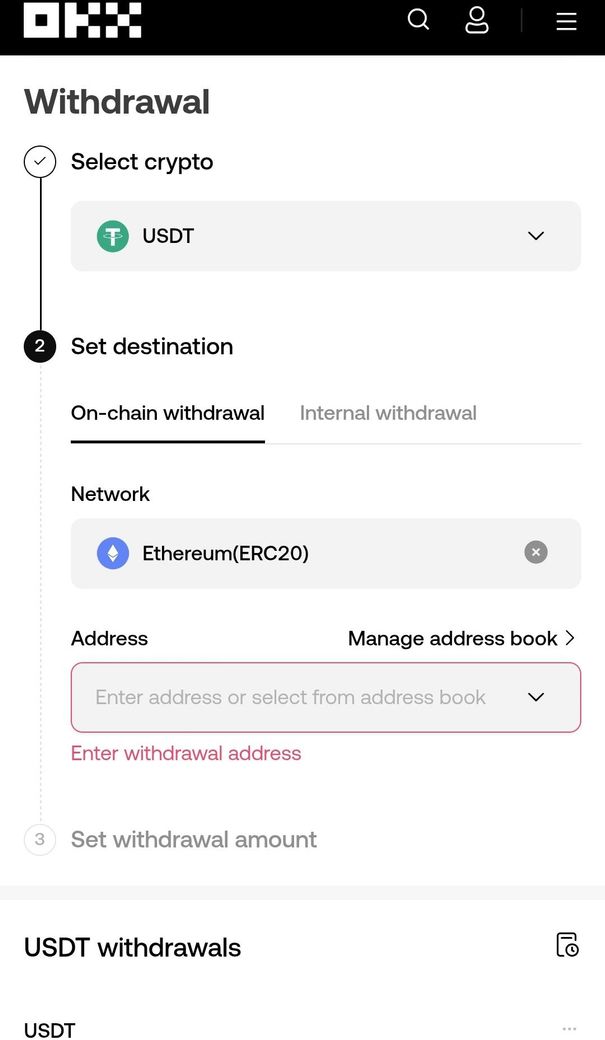This screenshot has width=605, height=1040.
Task: Click the withdrawal address input field
Action: (290, 697)
